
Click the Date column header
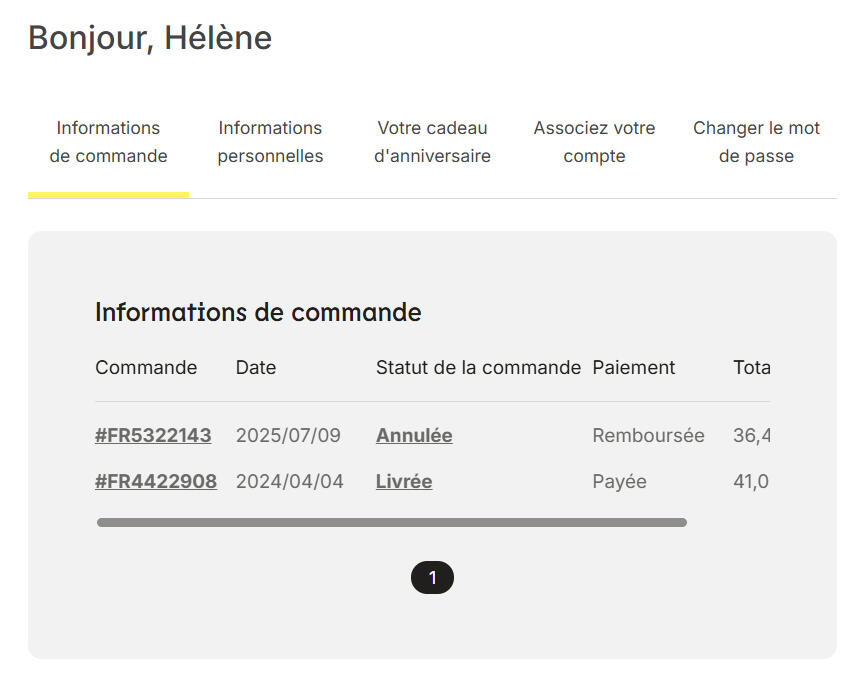pyautogui.click(x=256, y=367)
